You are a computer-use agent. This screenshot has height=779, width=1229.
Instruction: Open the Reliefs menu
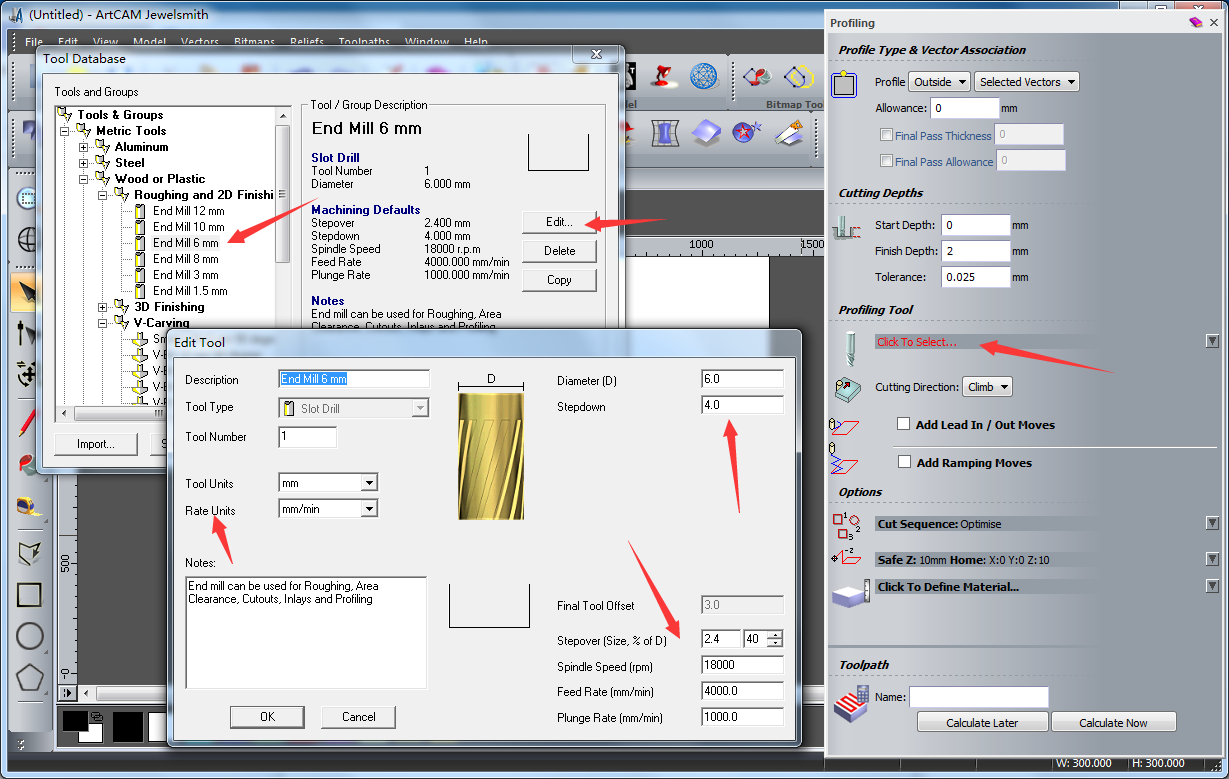307,42
